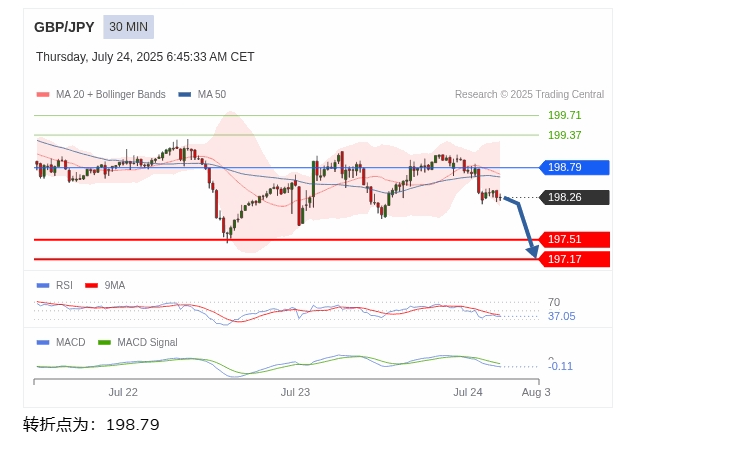Click the Jul 23 date axis label
743x449 pixels.
tap(295, 392)
